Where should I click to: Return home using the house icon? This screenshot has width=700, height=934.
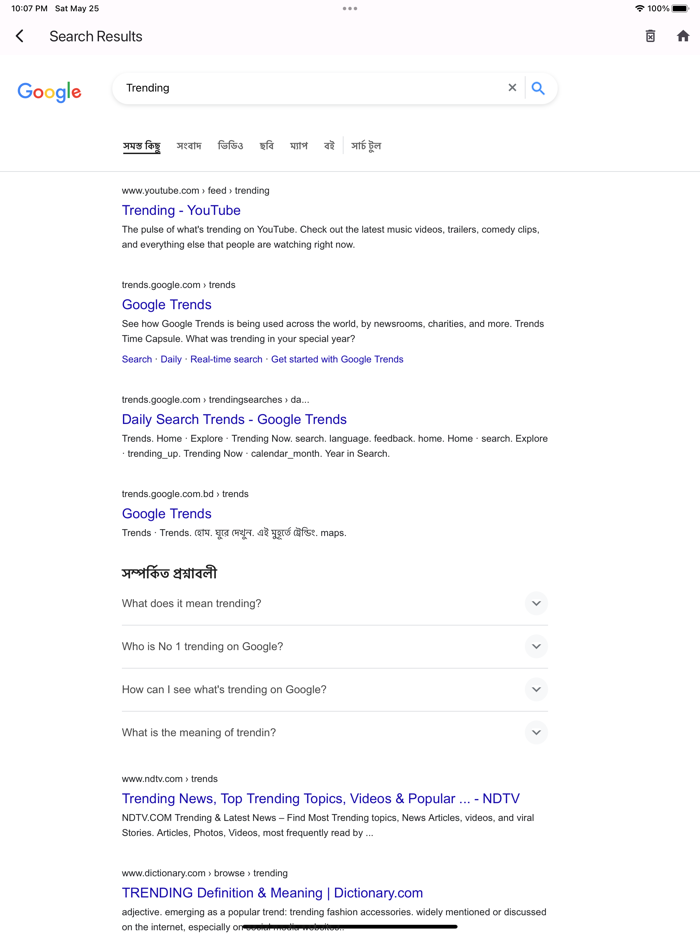681,36
